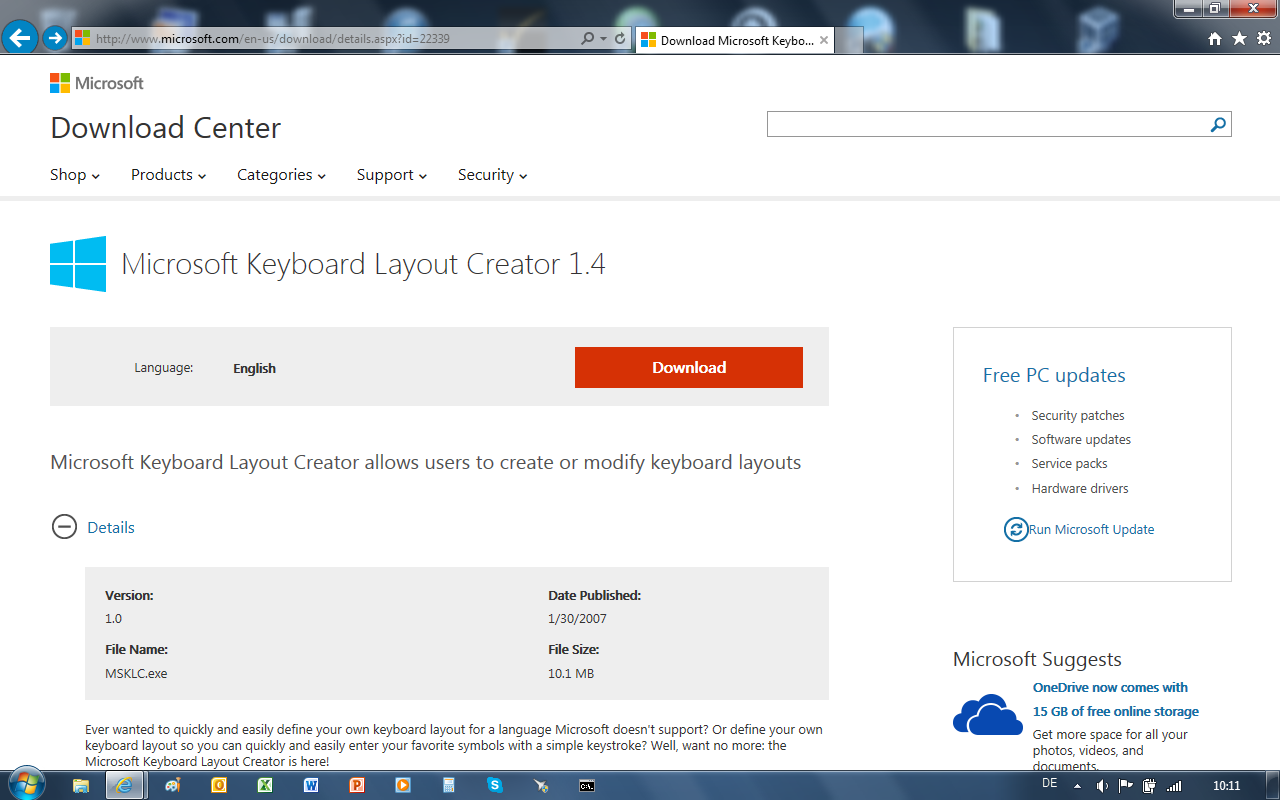Open the Snipping Tool taskbar icon
Image resolution: width=1280 pixels, height=800 pixels.
tap(541, 785)
